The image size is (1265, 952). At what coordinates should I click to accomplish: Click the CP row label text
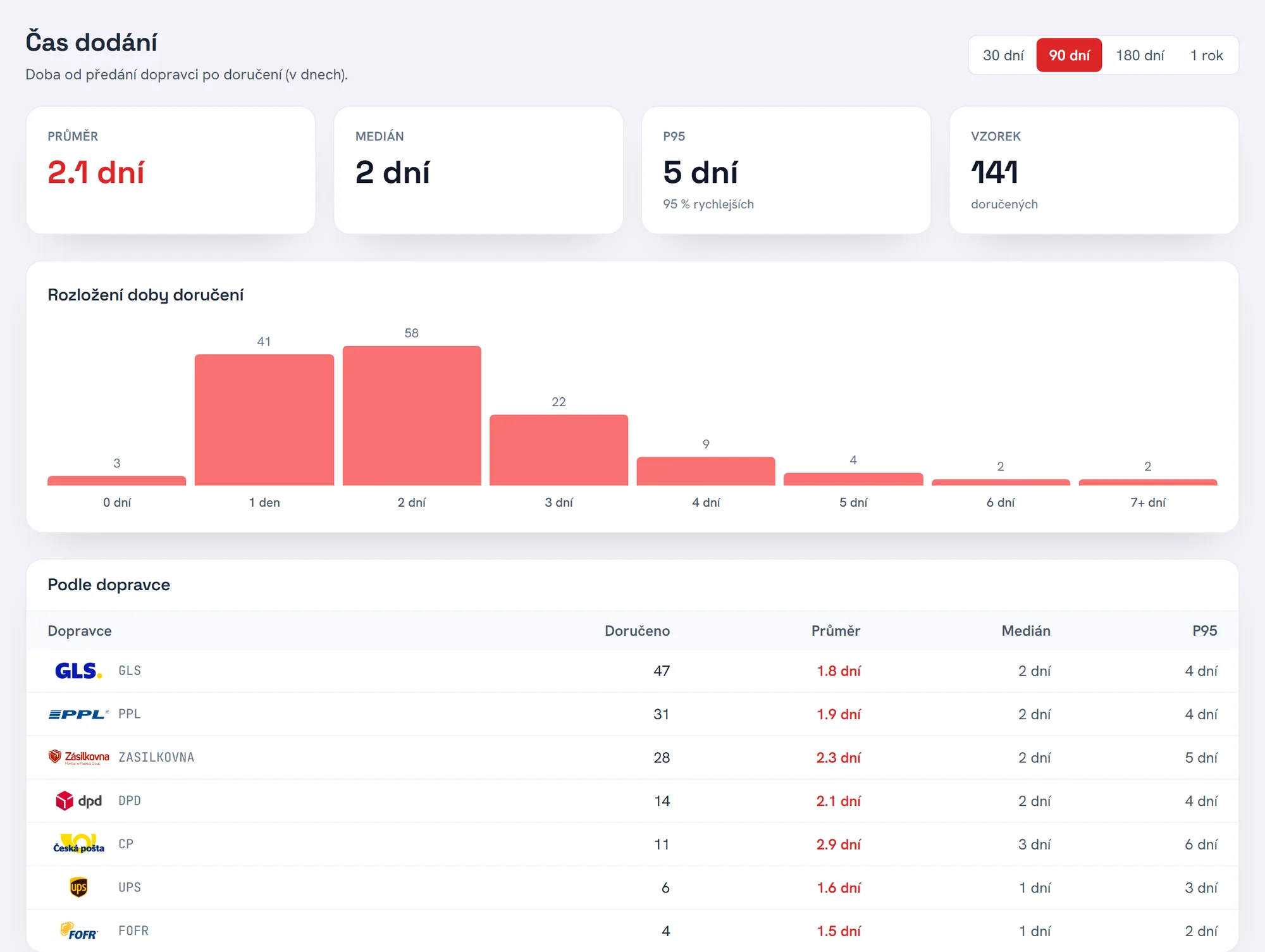click(126, 844)
